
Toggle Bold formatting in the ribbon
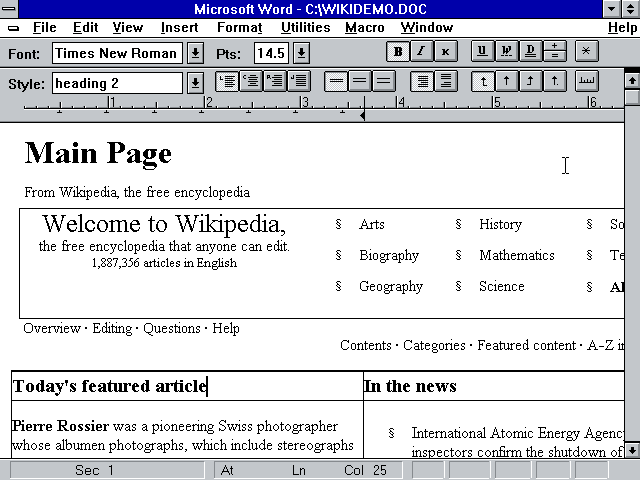398,51
